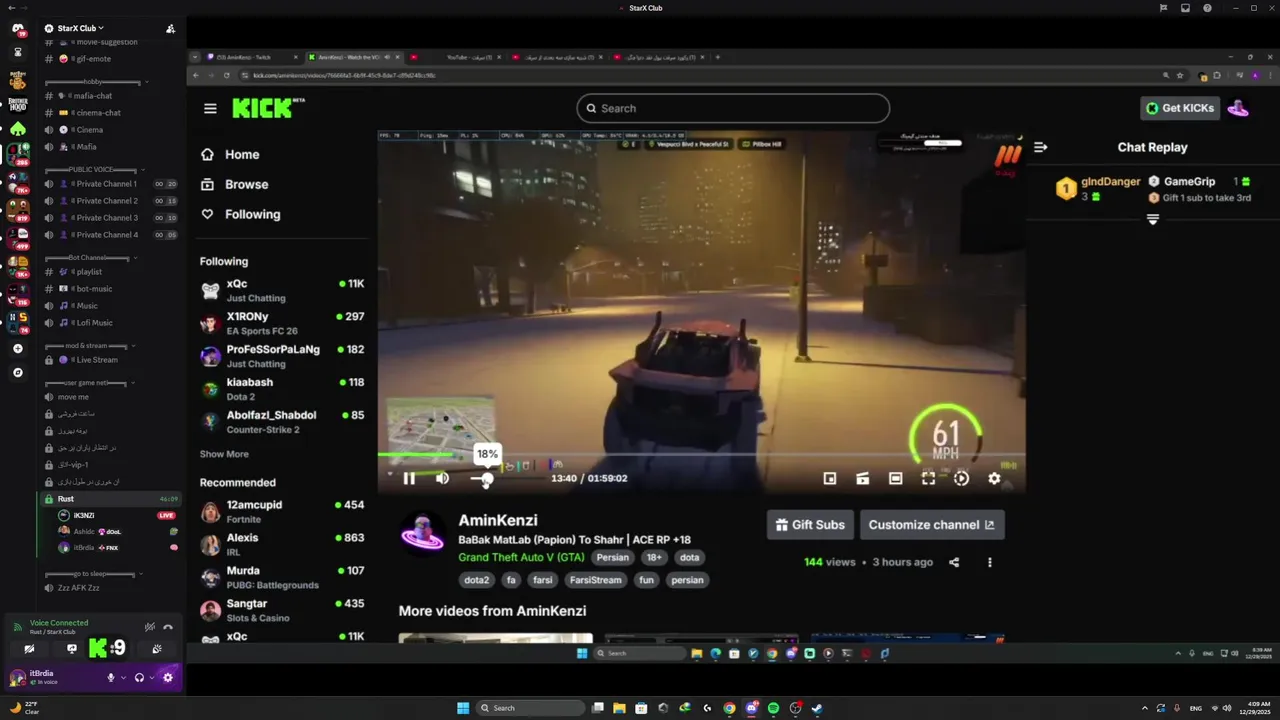Screen dimensions: 1280x720
Task: Mute the Kick video speaker icon
Action: point(442,478)
